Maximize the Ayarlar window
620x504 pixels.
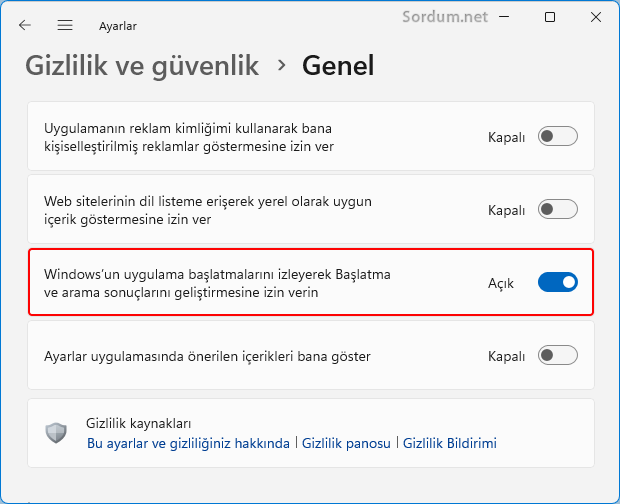point(550,17)
